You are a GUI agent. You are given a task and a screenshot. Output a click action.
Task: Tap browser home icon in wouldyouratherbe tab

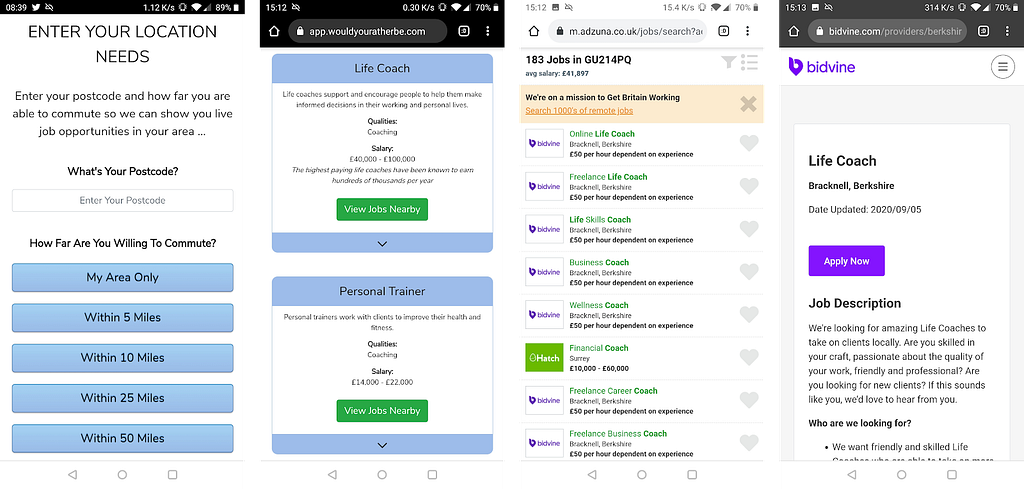click(x=274, y=31)
